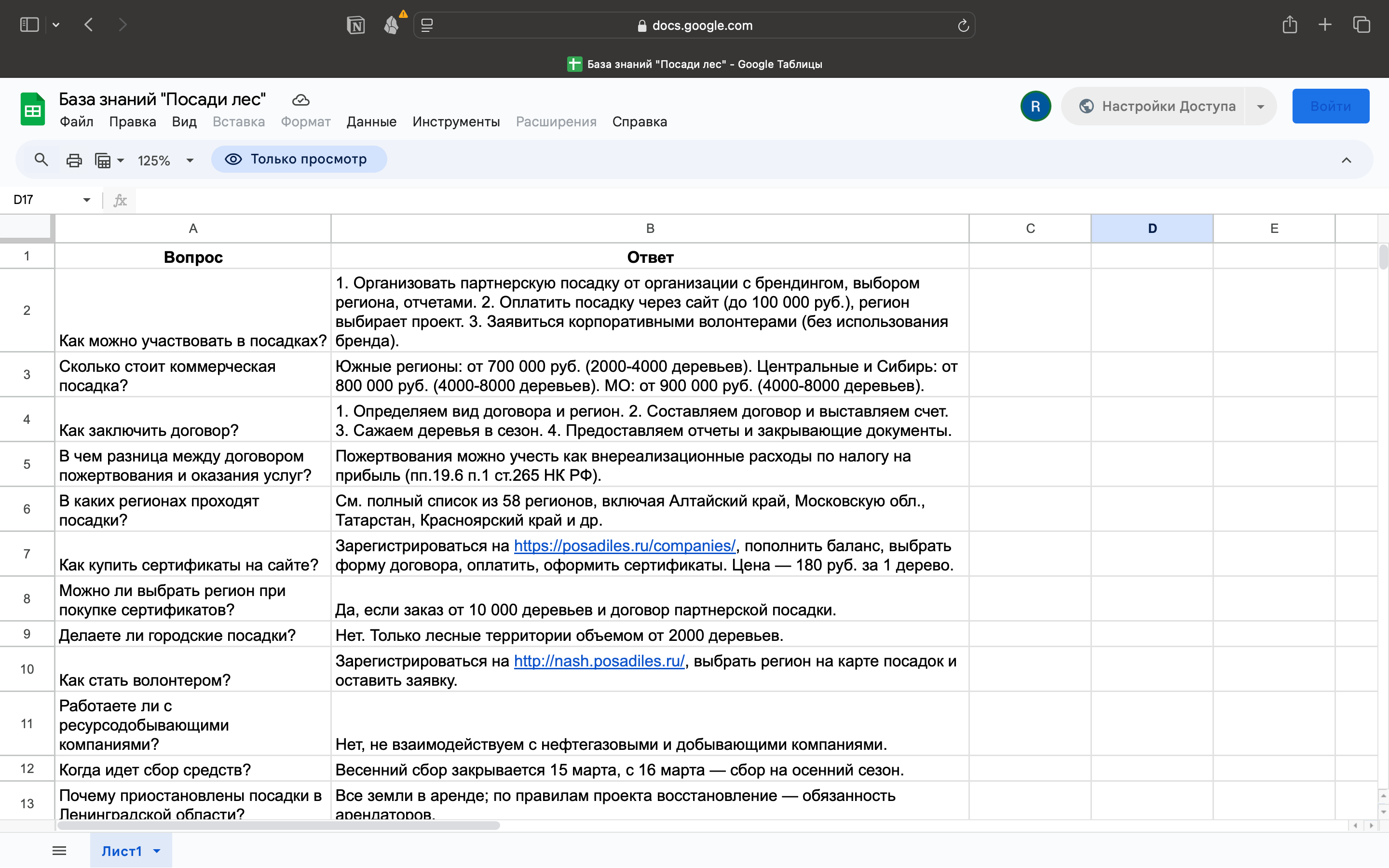Click the horizontal scrollbar at sheet bottom
Image resolution: width=1389 pixels, height=868 pixels.
279,826
